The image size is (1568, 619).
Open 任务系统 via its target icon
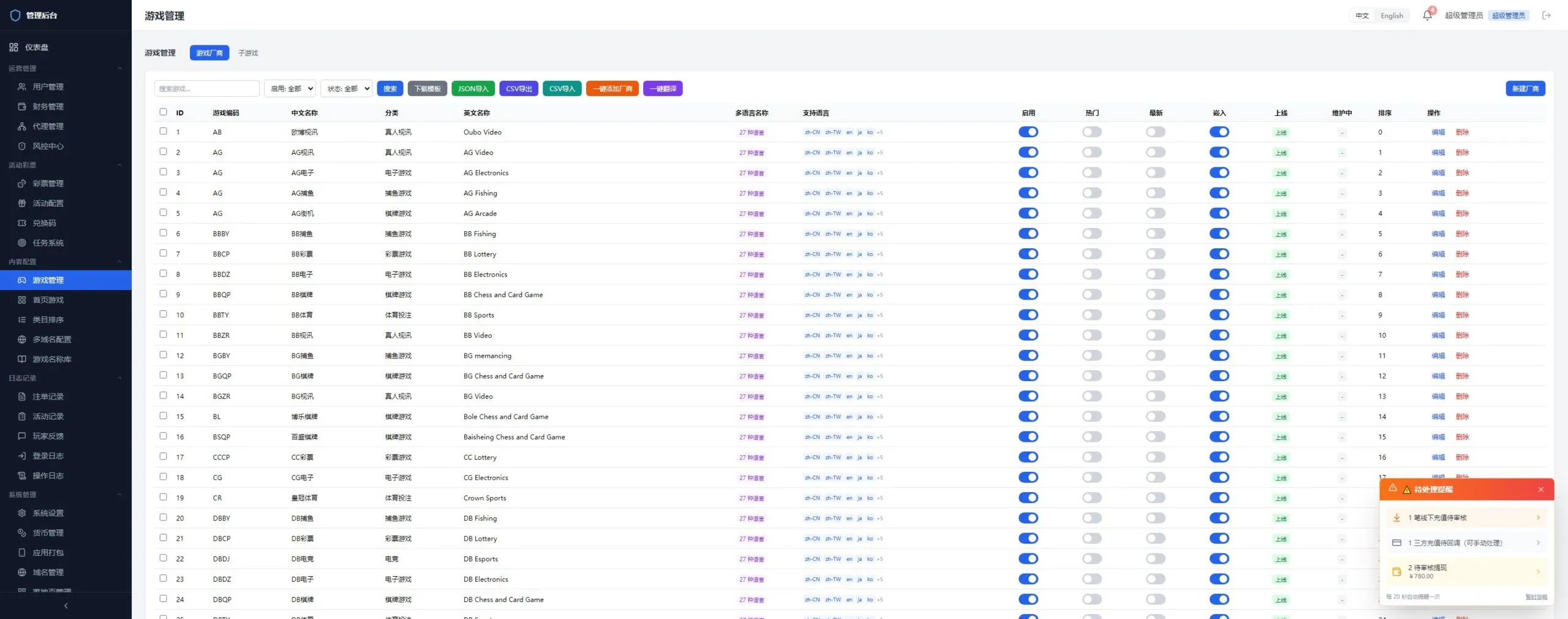pyautogui.click(x=22, y=243)
